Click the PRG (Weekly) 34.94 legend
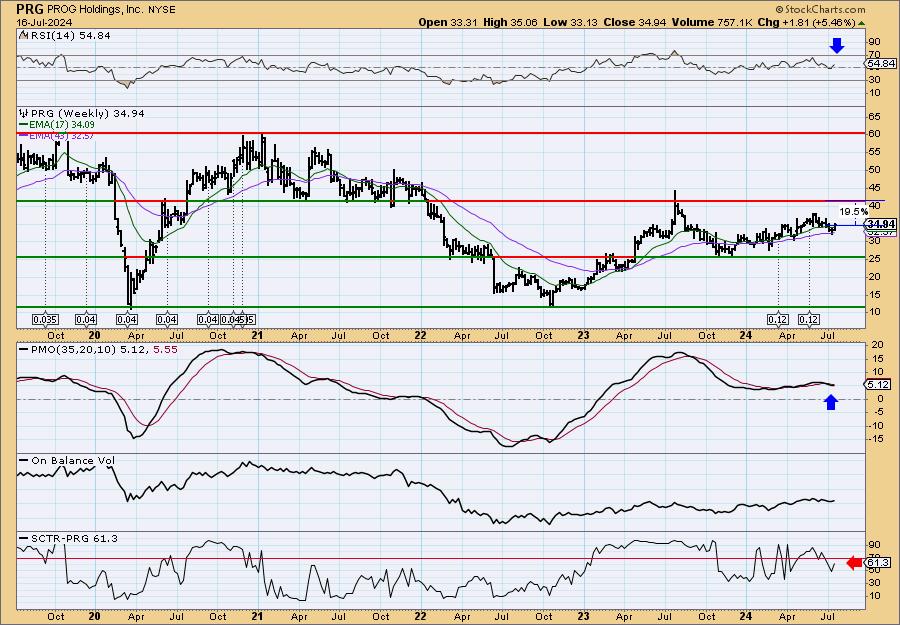Viewport: 900px width, 625px height. tap(88, 113)
